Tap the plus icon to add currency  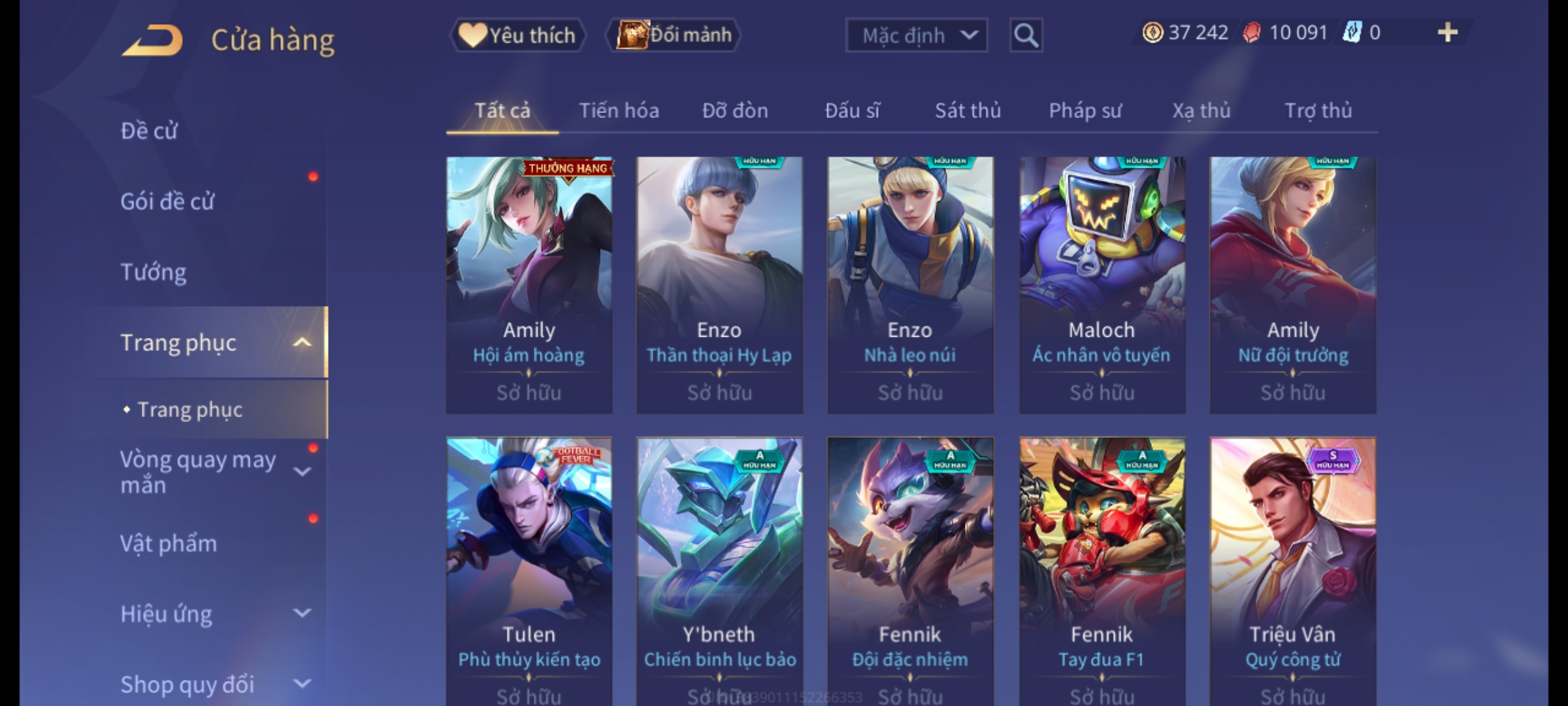[1448, 33]
